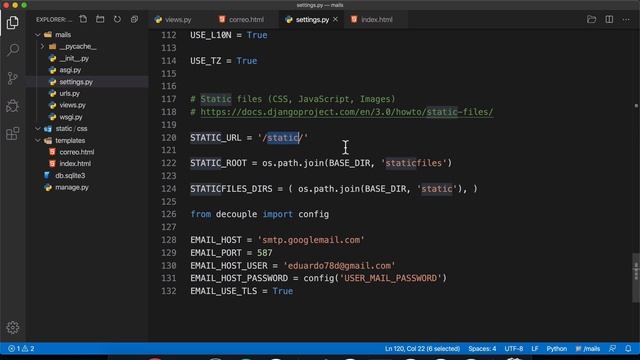Screen dimensions: 640x360
Task: Split the editor to the right
Action: [x=609, y=19]
